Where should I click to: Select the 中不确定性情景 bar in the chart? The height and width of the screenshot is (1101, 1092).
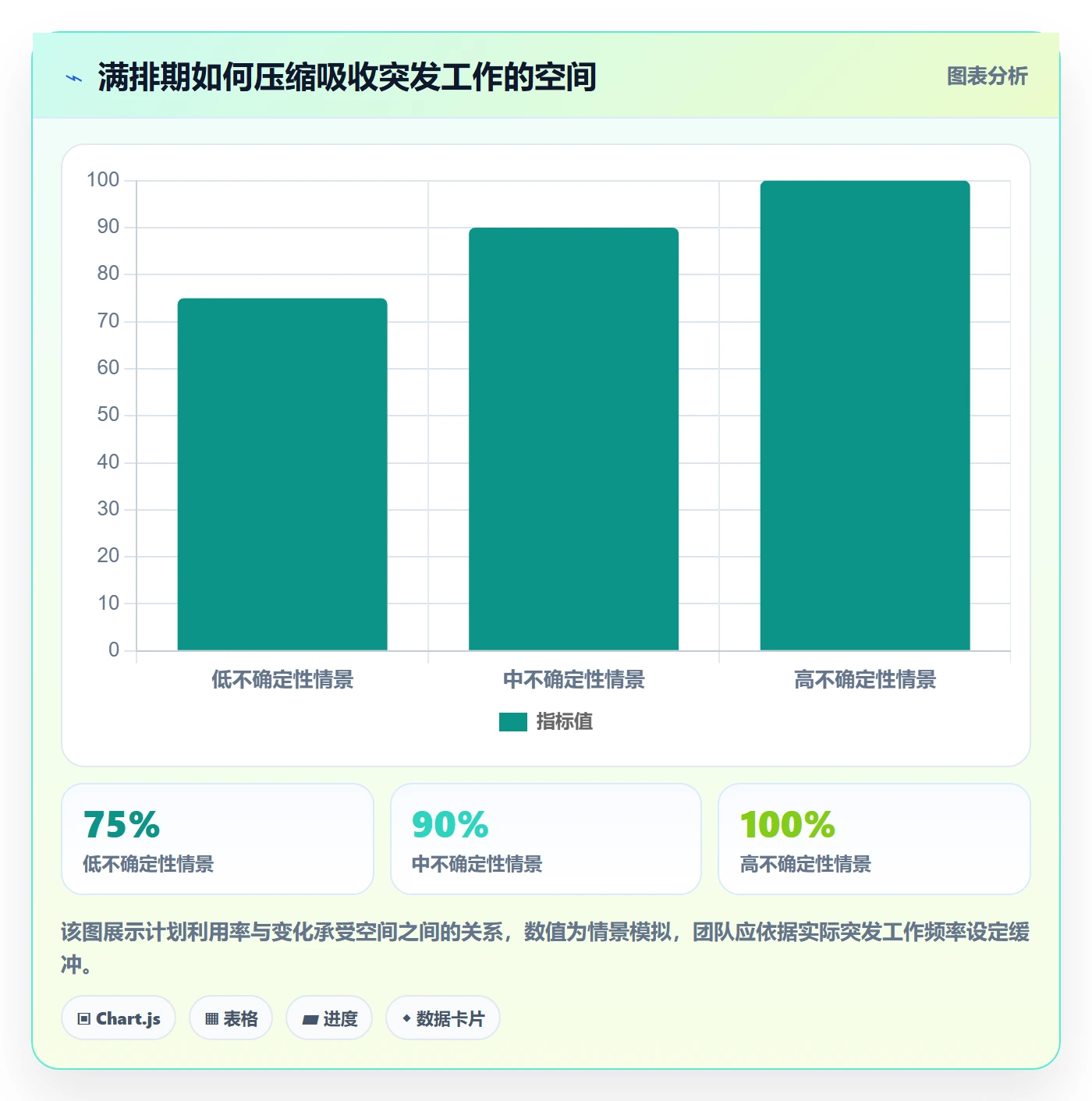coord(573,439)
